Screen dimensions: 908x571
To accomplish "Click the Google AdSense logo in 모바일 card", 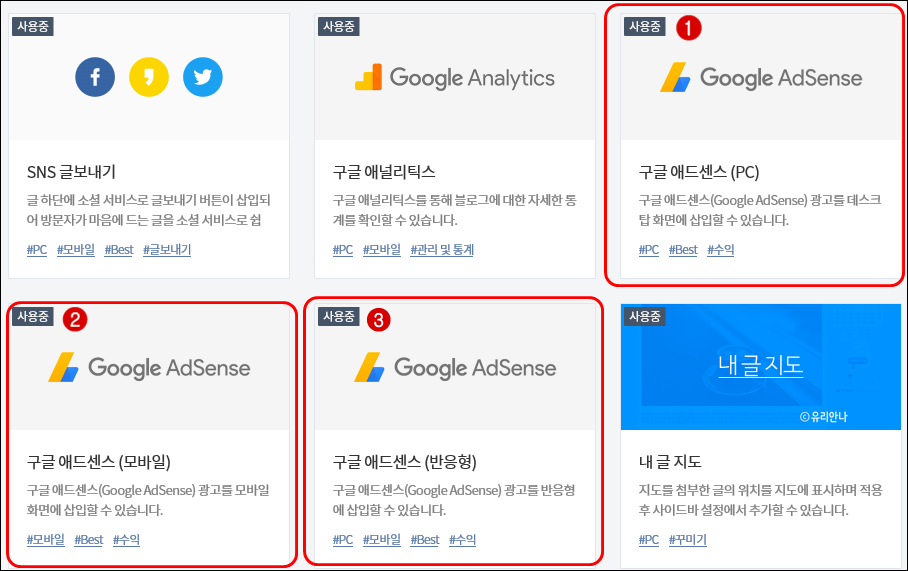I will click(x=149, y=368).
